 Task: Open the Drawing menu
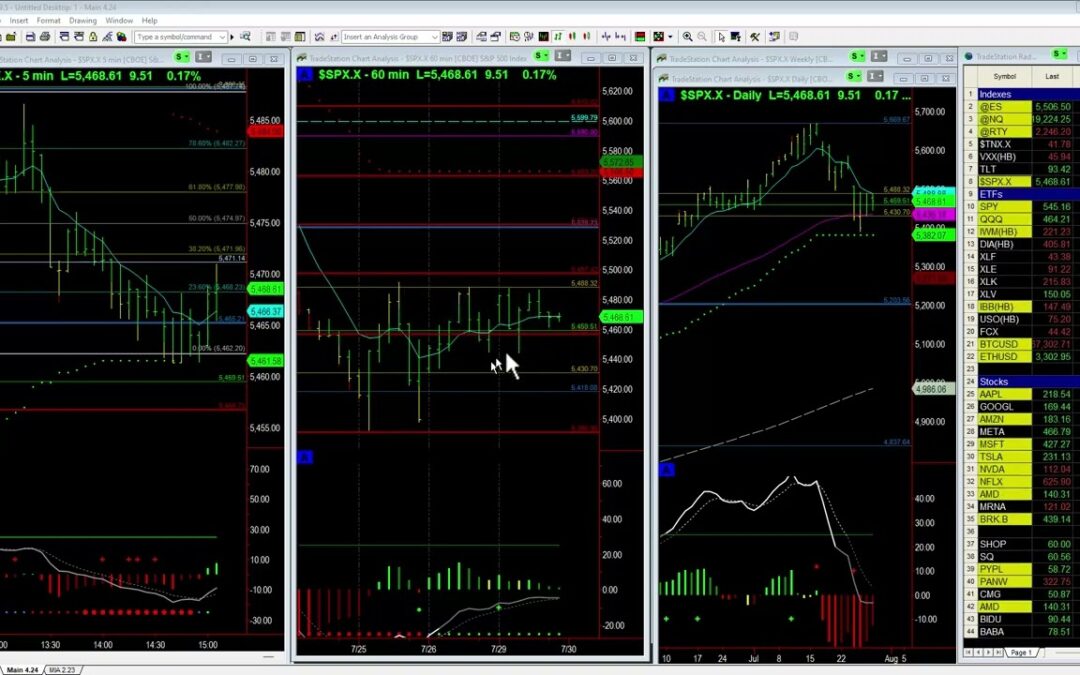82,20
